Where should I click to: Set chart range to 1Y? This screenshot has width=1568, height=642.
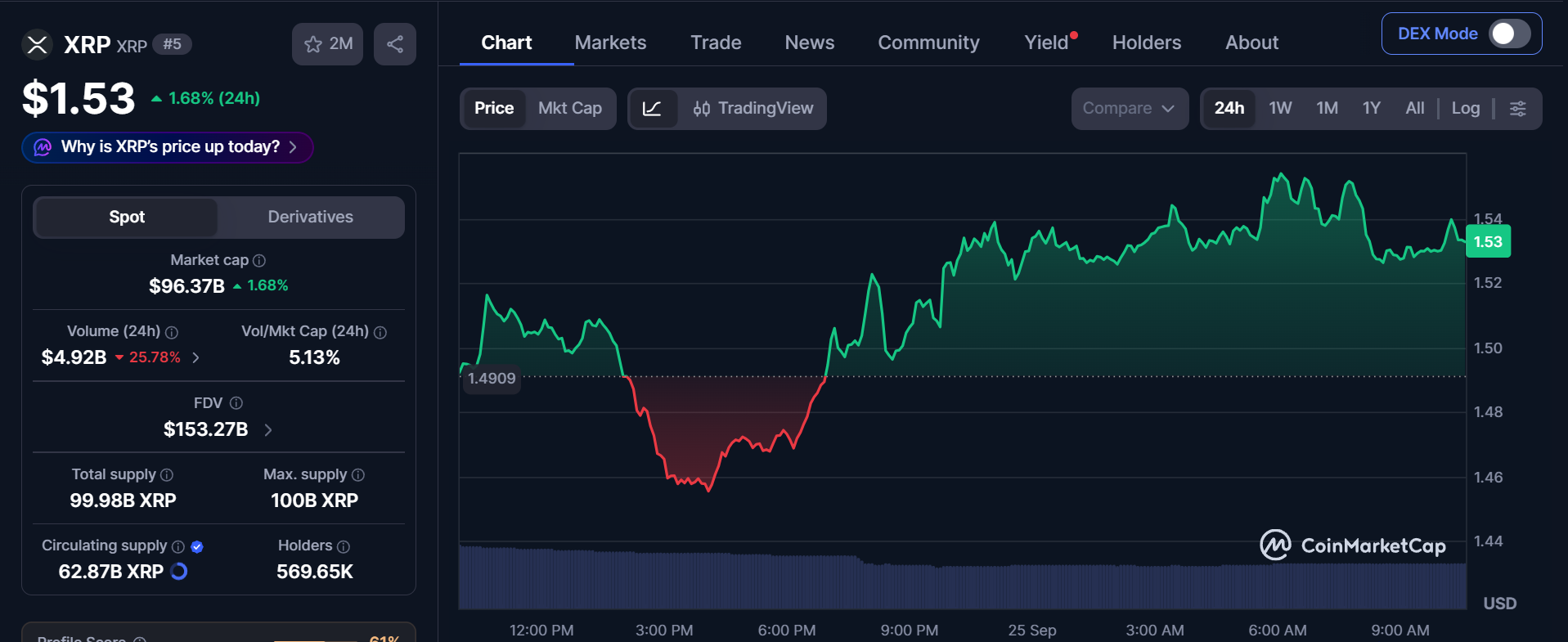pyautogui.click(x=1372, y=109)
